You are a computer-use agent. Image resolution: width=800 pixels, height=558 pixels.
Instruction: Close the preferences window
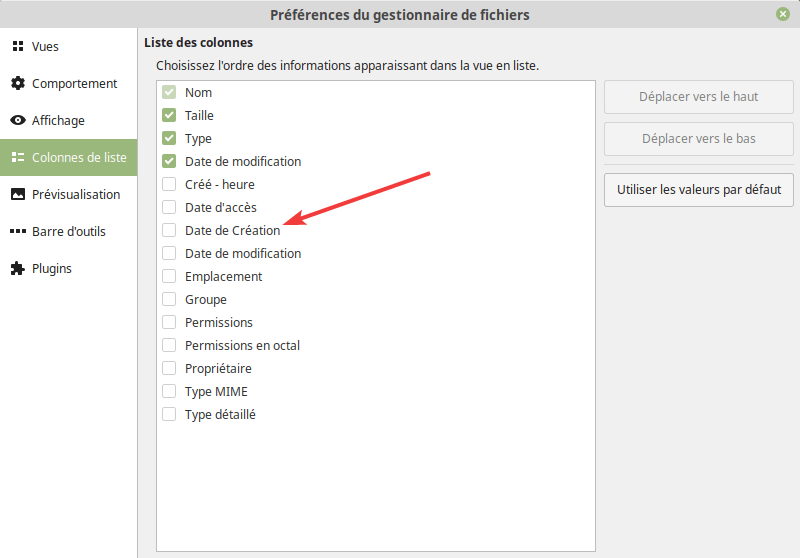click(782, 14)
